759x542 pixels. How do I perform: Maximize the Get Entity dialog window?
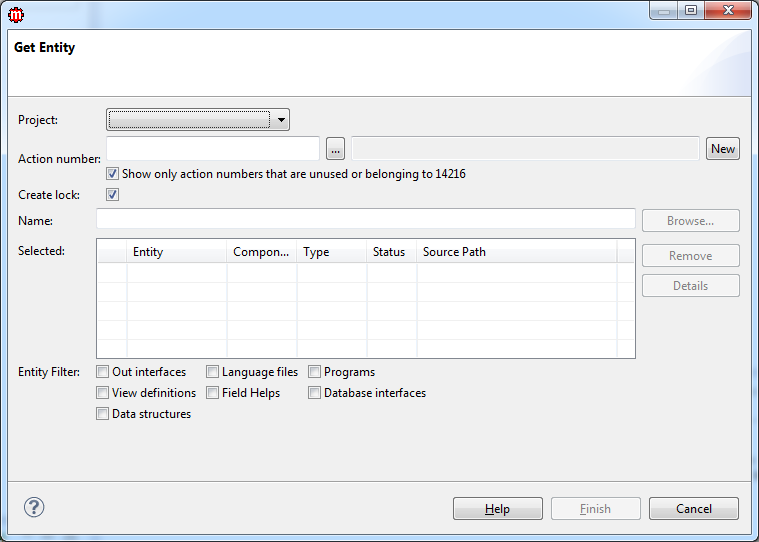click(x=691, y=11)
